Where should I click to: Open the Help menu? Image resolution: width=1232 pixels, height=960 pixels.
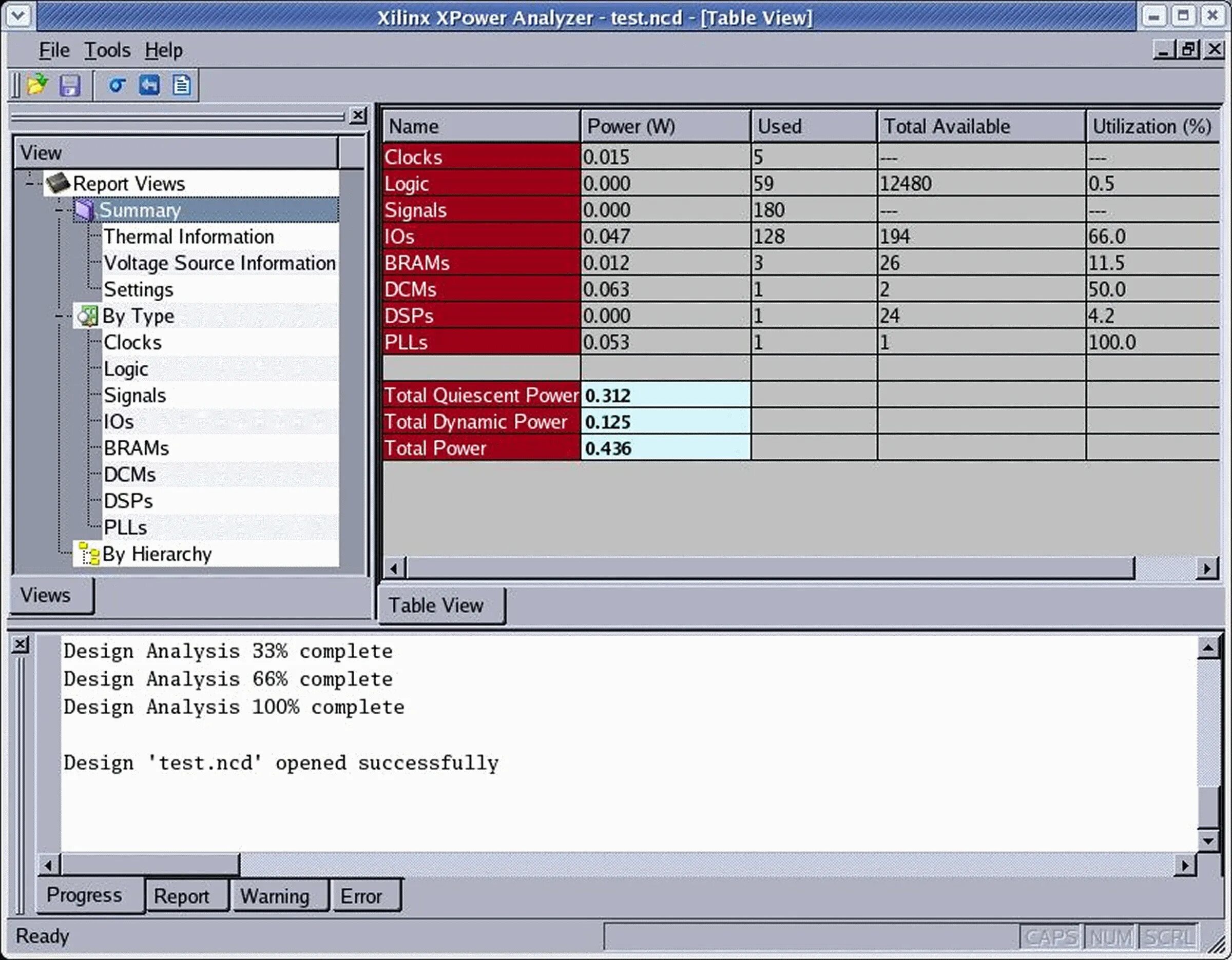(163, 51)
